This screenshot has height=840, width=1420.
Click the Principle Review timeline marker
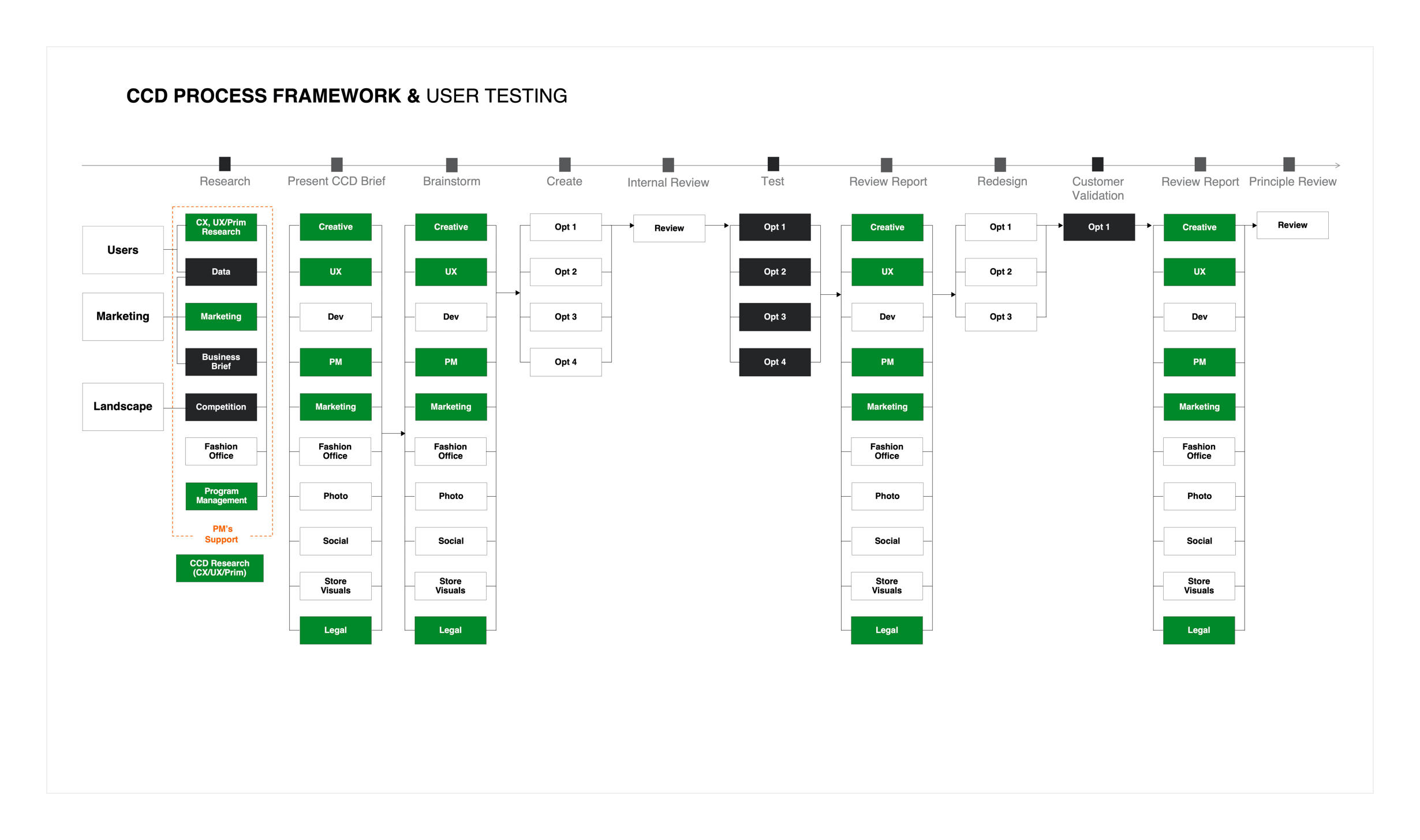(1288, 164)
